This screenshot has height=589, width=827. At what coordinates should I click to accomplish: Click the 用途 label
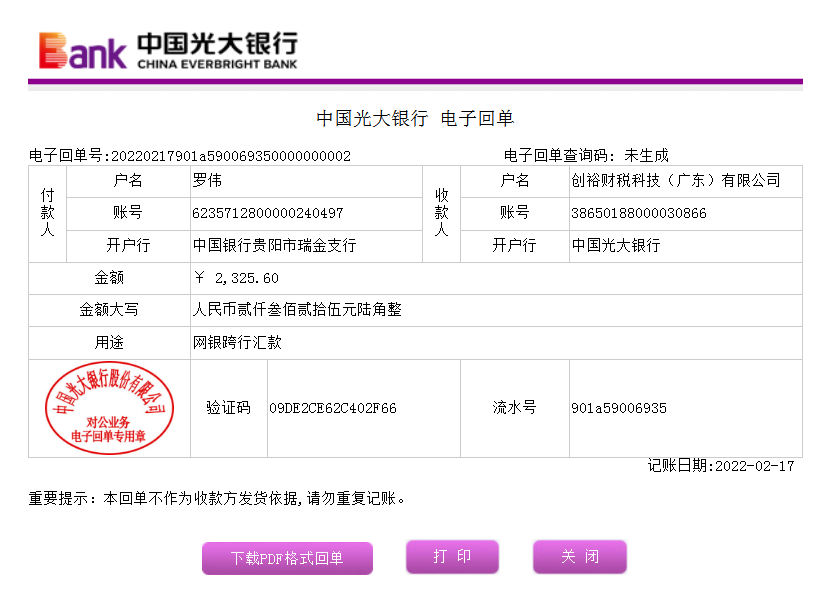(109, 343)
